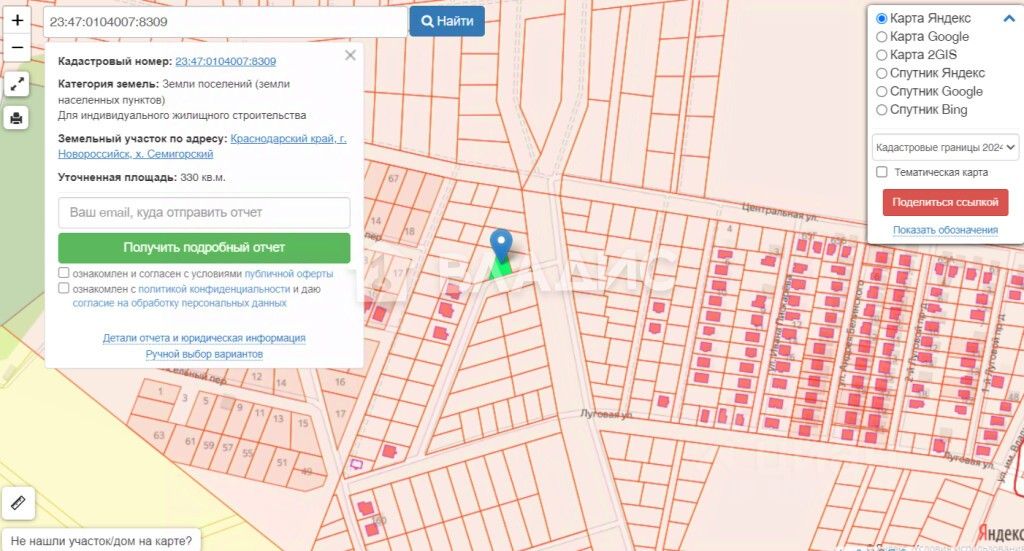Click the blue map pin marker
This screenshot has height=551, width=1024.
point(501,246)
